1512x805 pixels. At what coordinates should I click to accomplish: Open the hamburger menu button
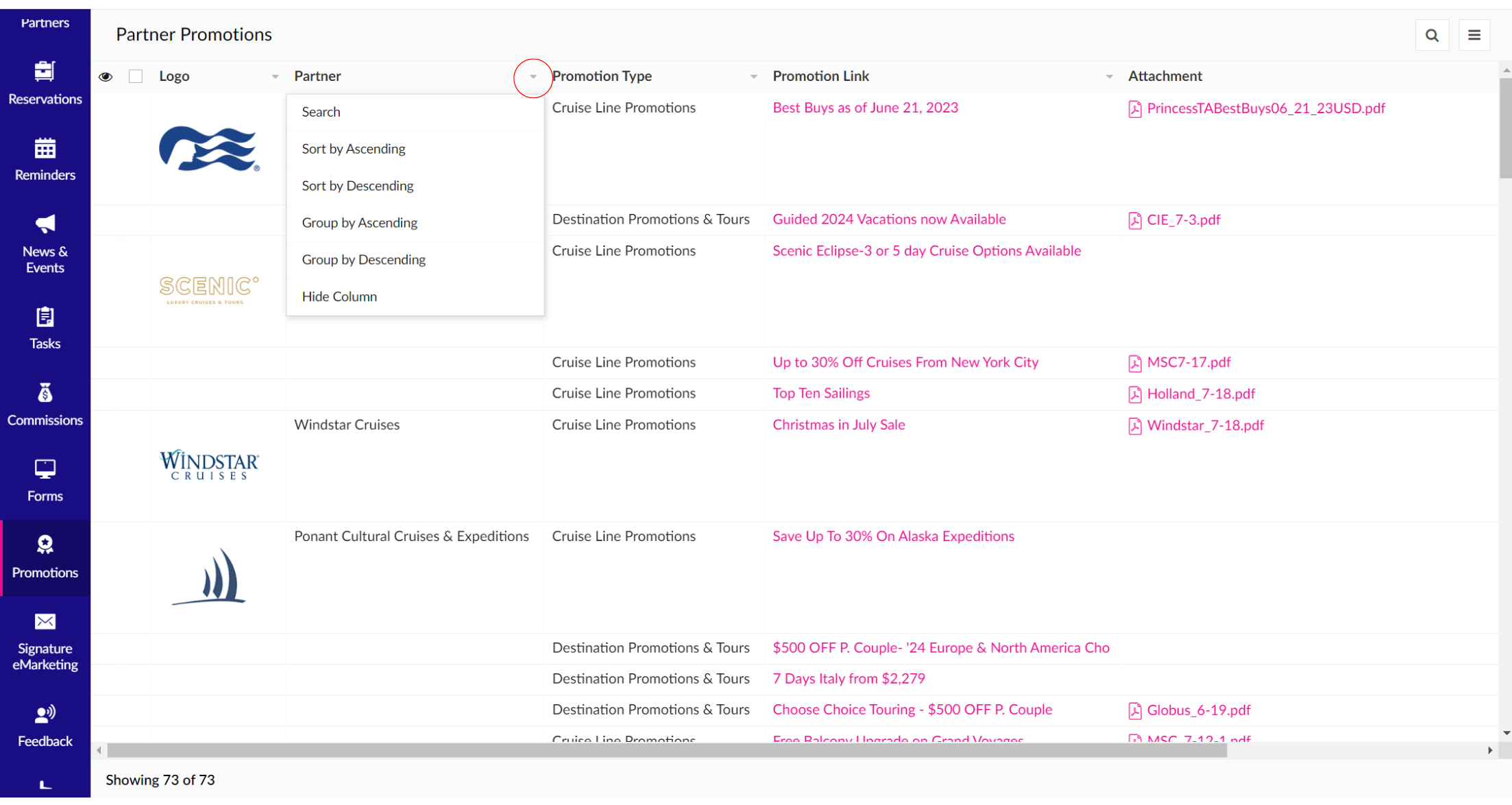click(x=1474, y=35)
